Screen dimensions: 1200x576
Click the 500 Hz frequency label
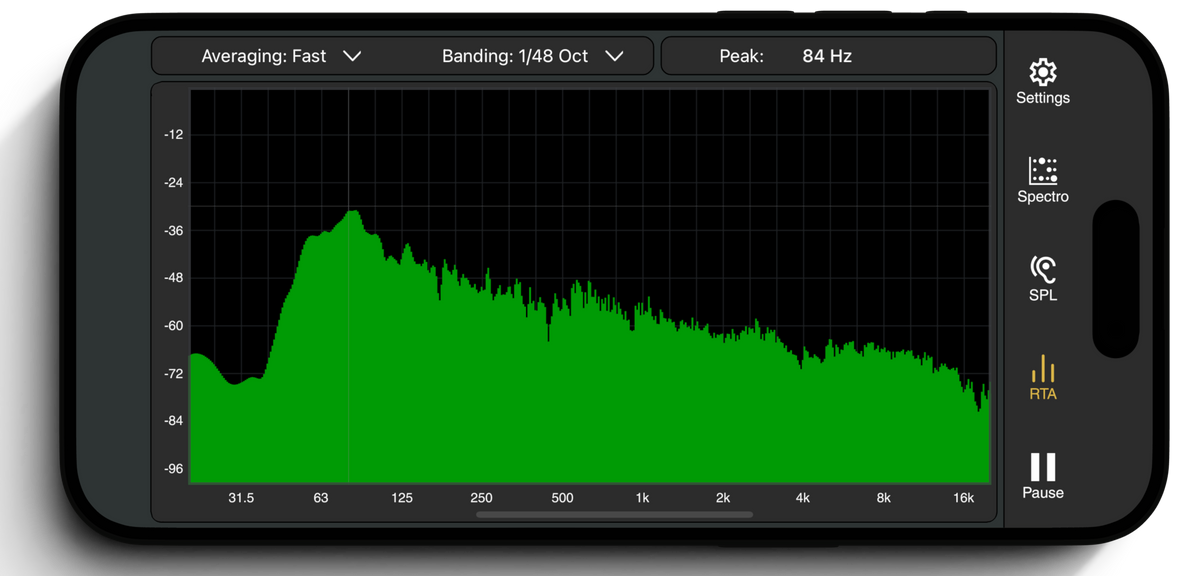click(x=563, y=498)
